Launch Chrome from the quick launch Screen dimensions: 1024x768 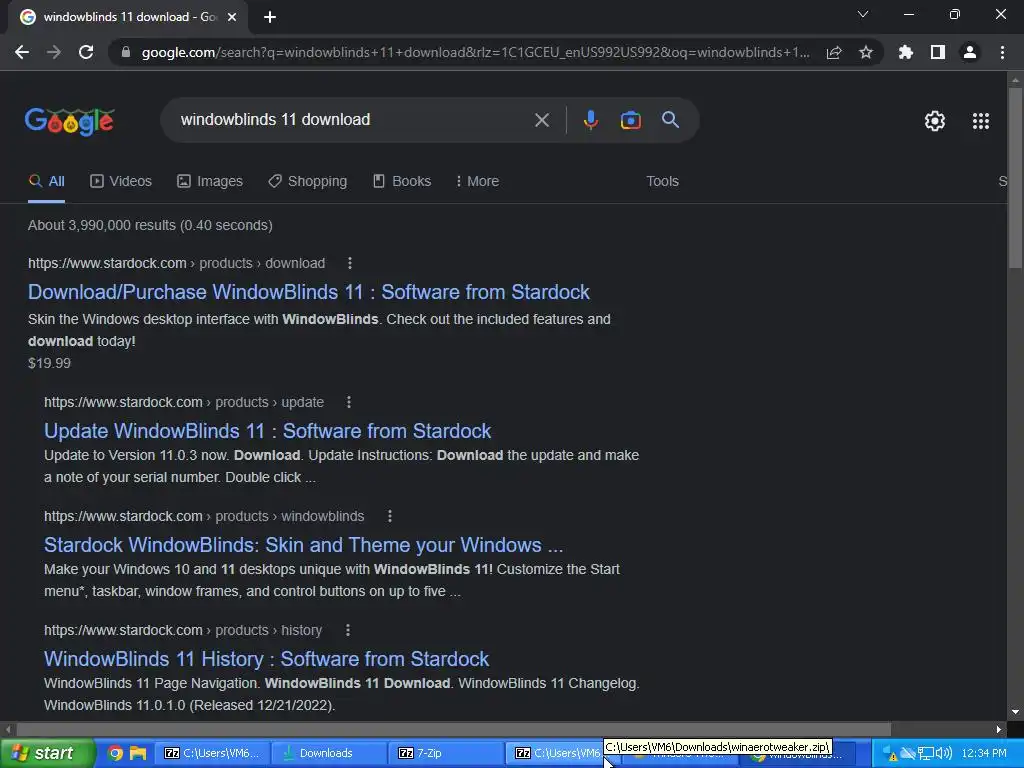[115, 753]
